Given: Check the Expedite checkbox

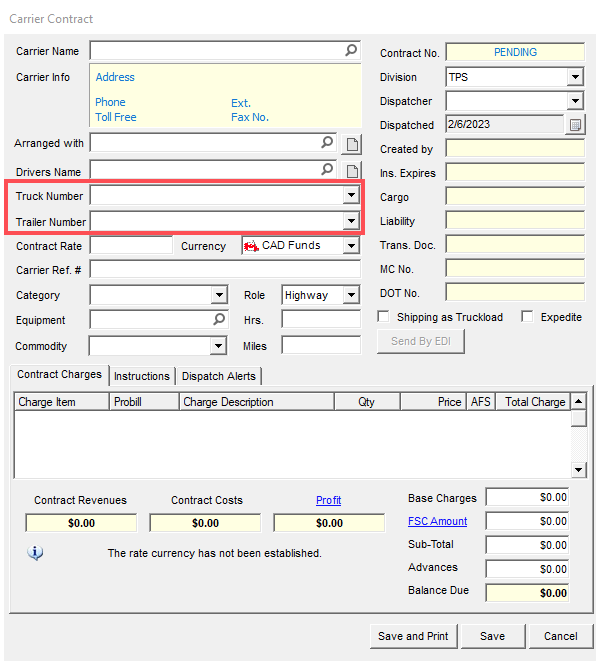Looking at the screenshot, I should 527,317.
